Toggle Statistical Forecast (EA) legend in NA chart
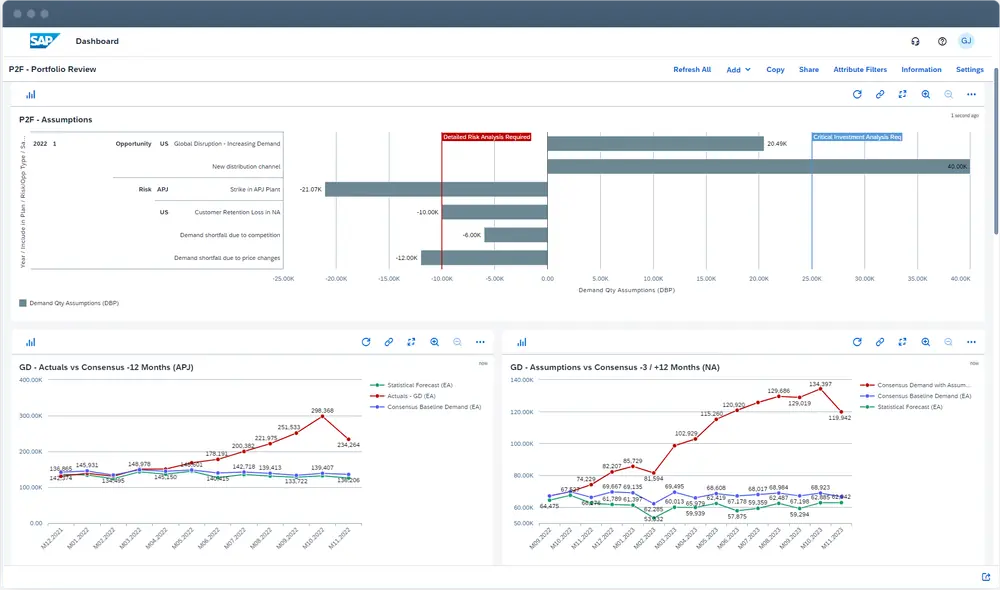Viewport: 1000px width, 590px height. click(901, 407)
